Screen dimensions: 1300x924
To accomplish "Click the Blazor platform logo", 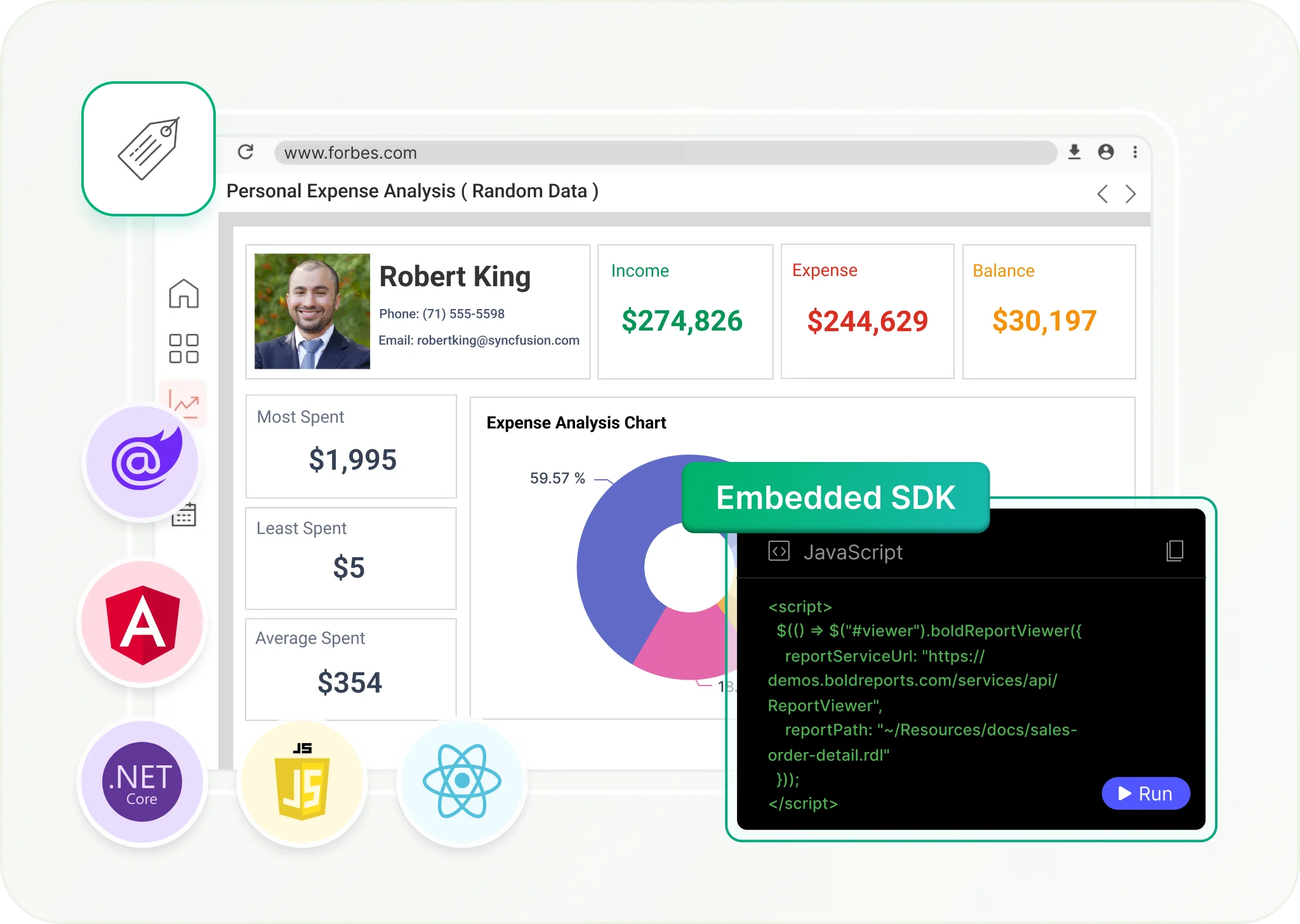I will pyautogui.click(x=143, y=461).
